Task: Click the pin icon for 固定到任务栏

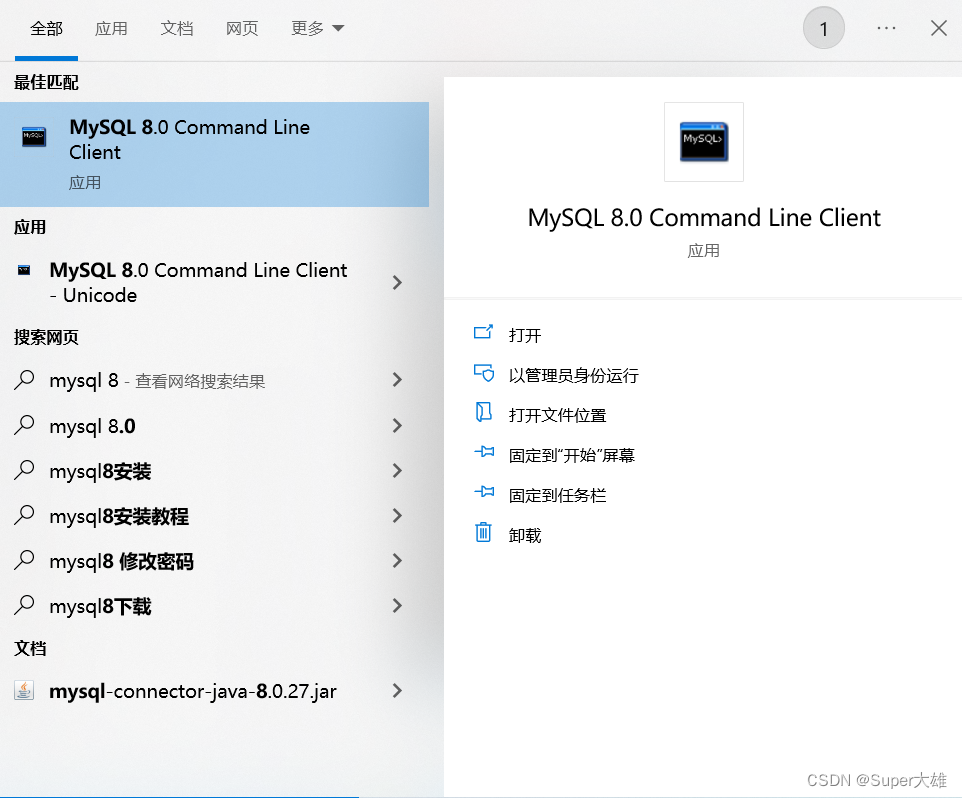Action: click(483, 491)
